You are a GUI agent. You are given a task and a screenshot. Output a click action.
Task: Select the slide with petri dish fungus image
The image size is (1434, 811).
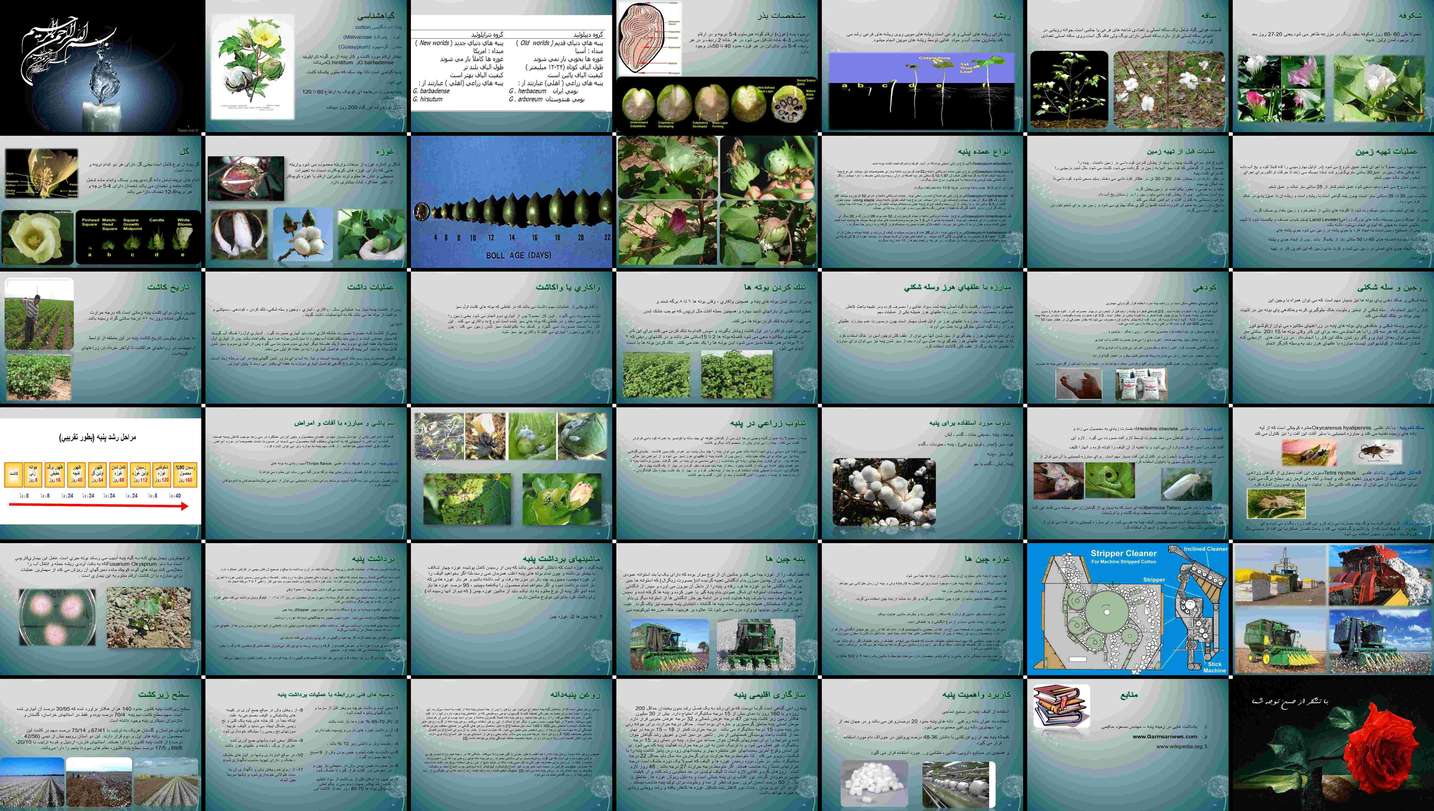click(101, 609)
